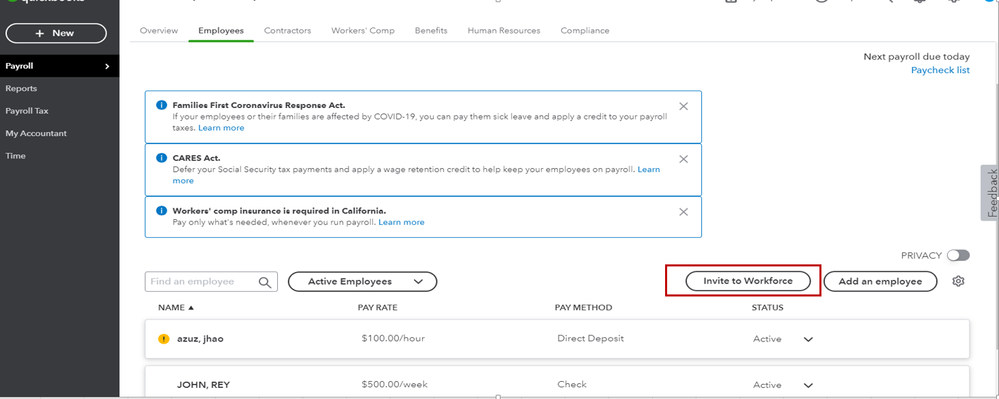Dismiss the Workers' comp insurance notice
Viewport: 999px width, 399px height.
[684, 212]
